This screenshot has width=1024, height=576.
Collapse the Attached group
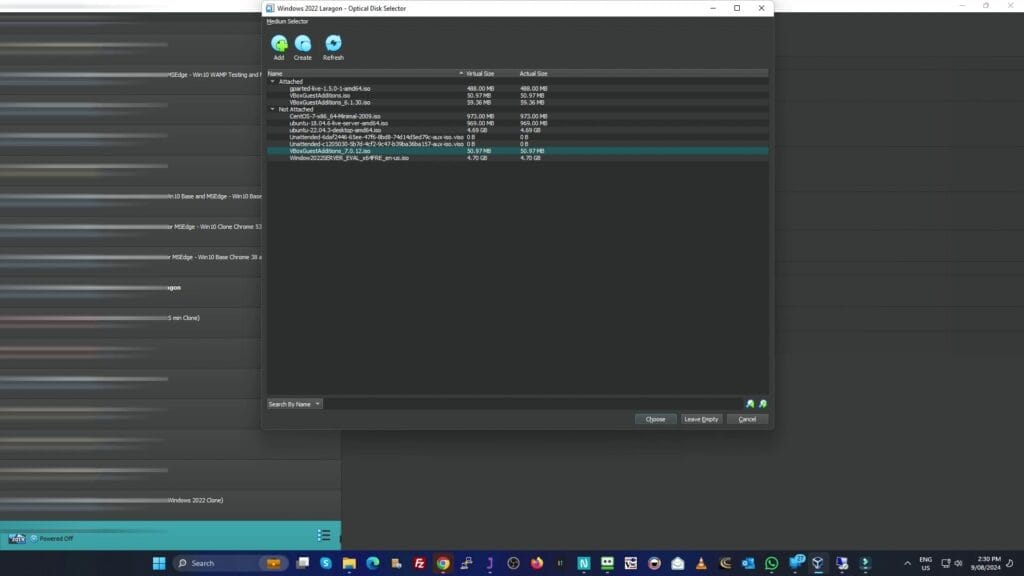coord(273,81)
